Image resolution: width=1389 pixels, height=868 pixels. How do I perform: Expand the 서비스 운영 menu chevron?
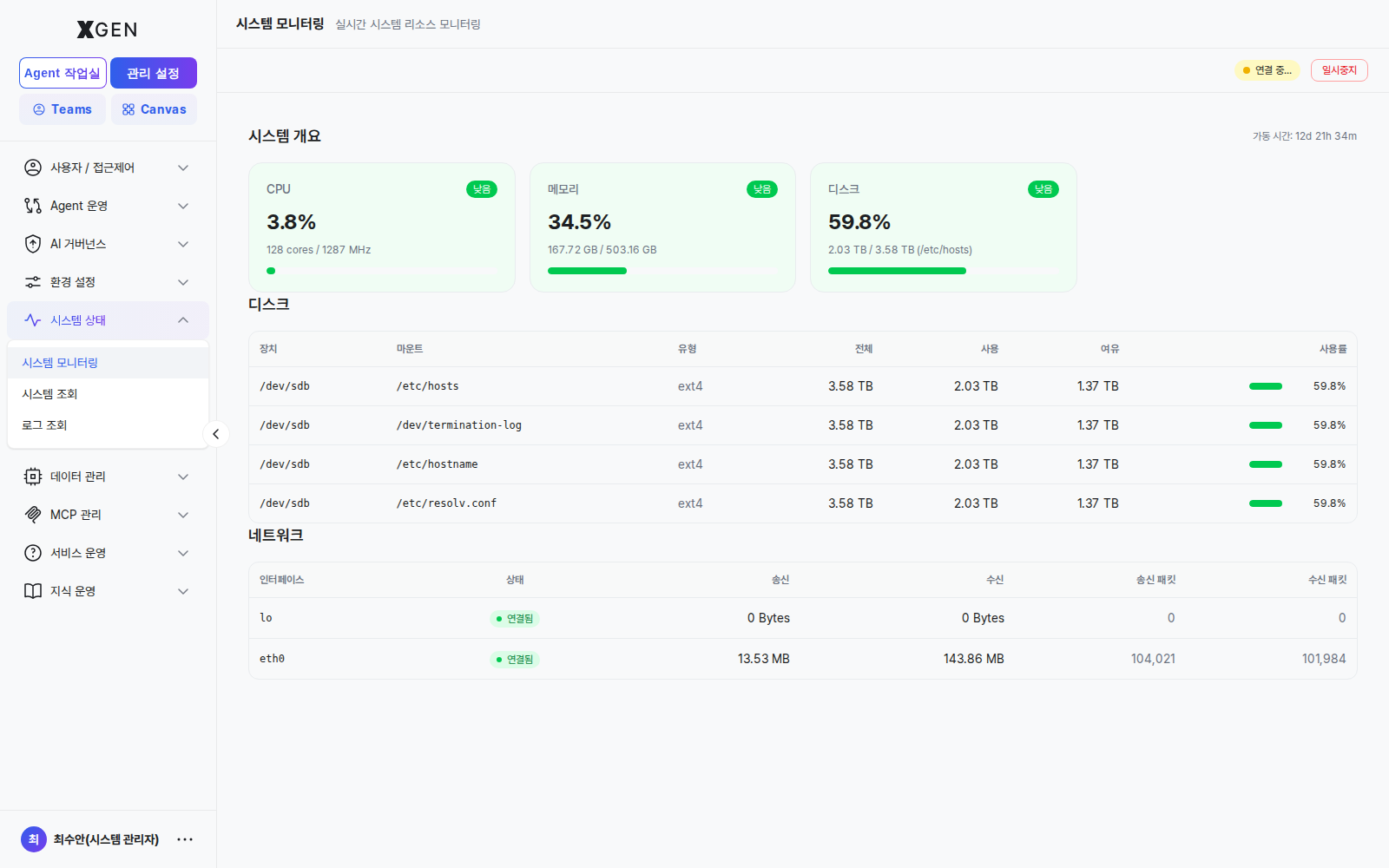click(183, 553)
